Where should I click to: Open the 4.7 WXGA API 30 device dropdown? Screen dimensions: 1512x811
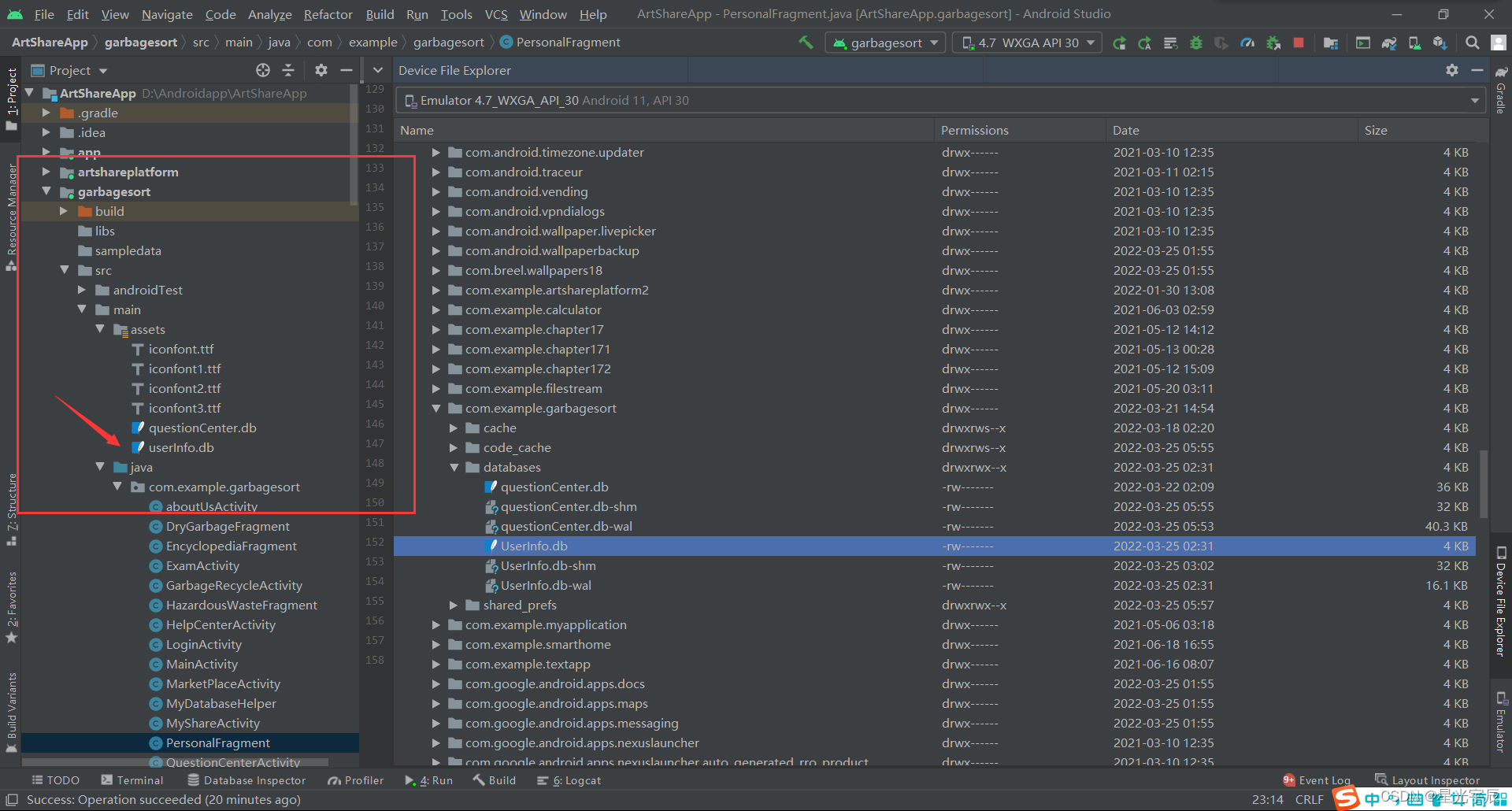pos(1028,43)
